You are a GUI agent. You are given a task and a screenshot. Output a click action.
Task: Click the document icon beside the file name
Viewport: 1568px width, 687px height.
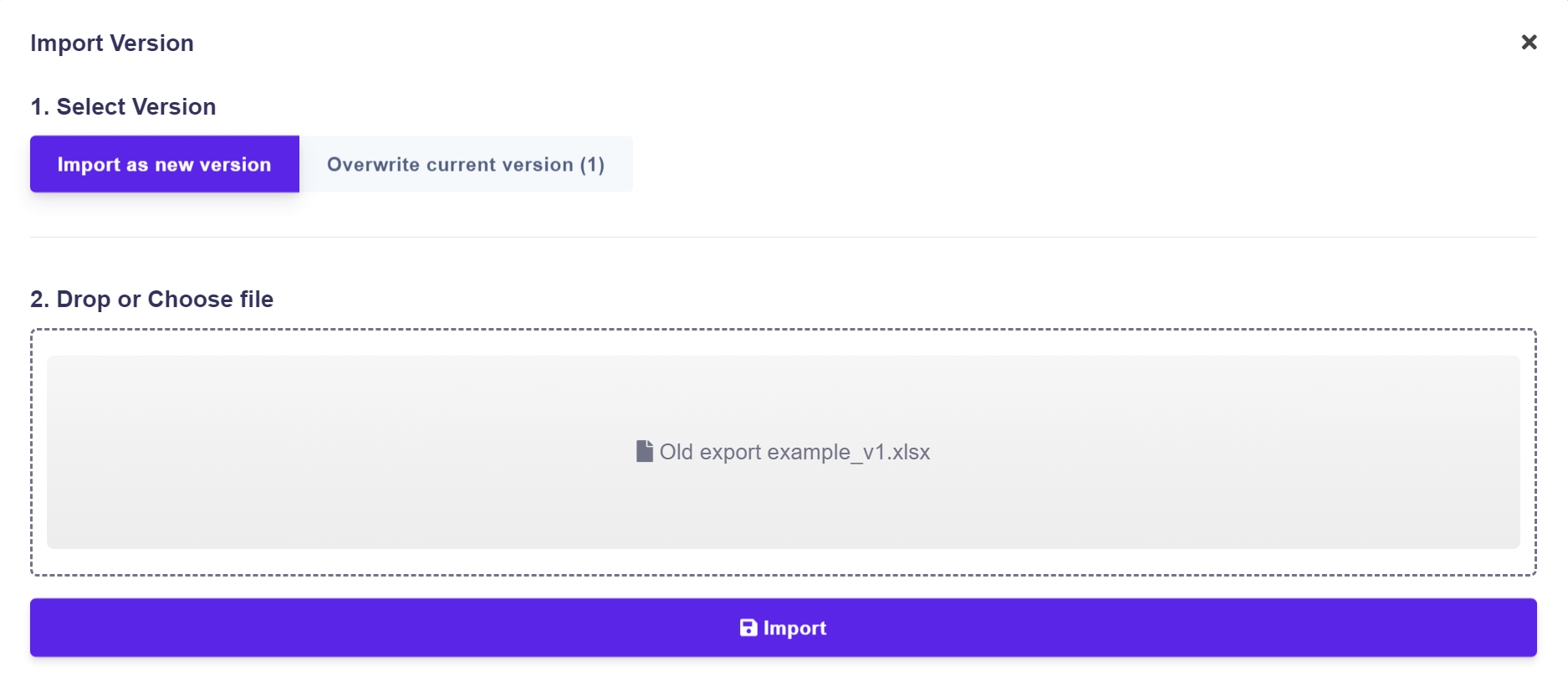click(644, 452)
